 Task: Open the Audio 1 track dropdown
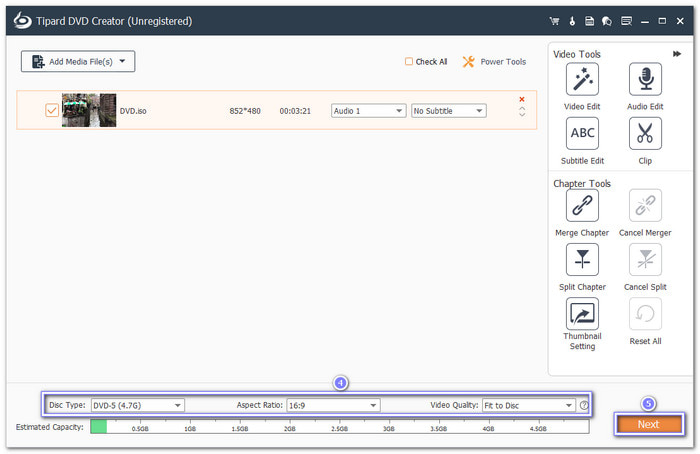(x=368, y=111)
